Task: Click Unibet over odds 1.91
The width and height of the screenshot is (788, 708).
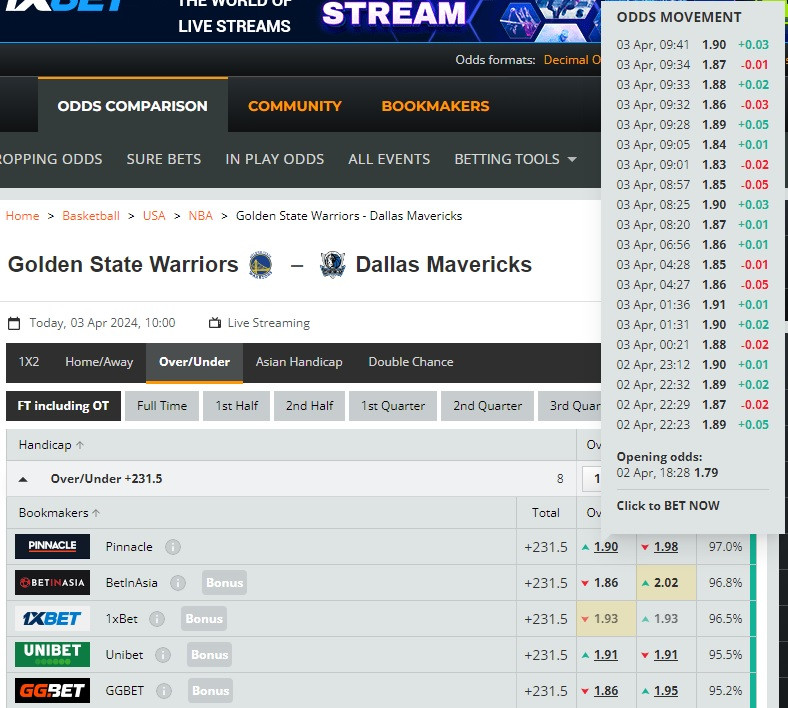Action: pyautogui.click(x=606, y=655)
